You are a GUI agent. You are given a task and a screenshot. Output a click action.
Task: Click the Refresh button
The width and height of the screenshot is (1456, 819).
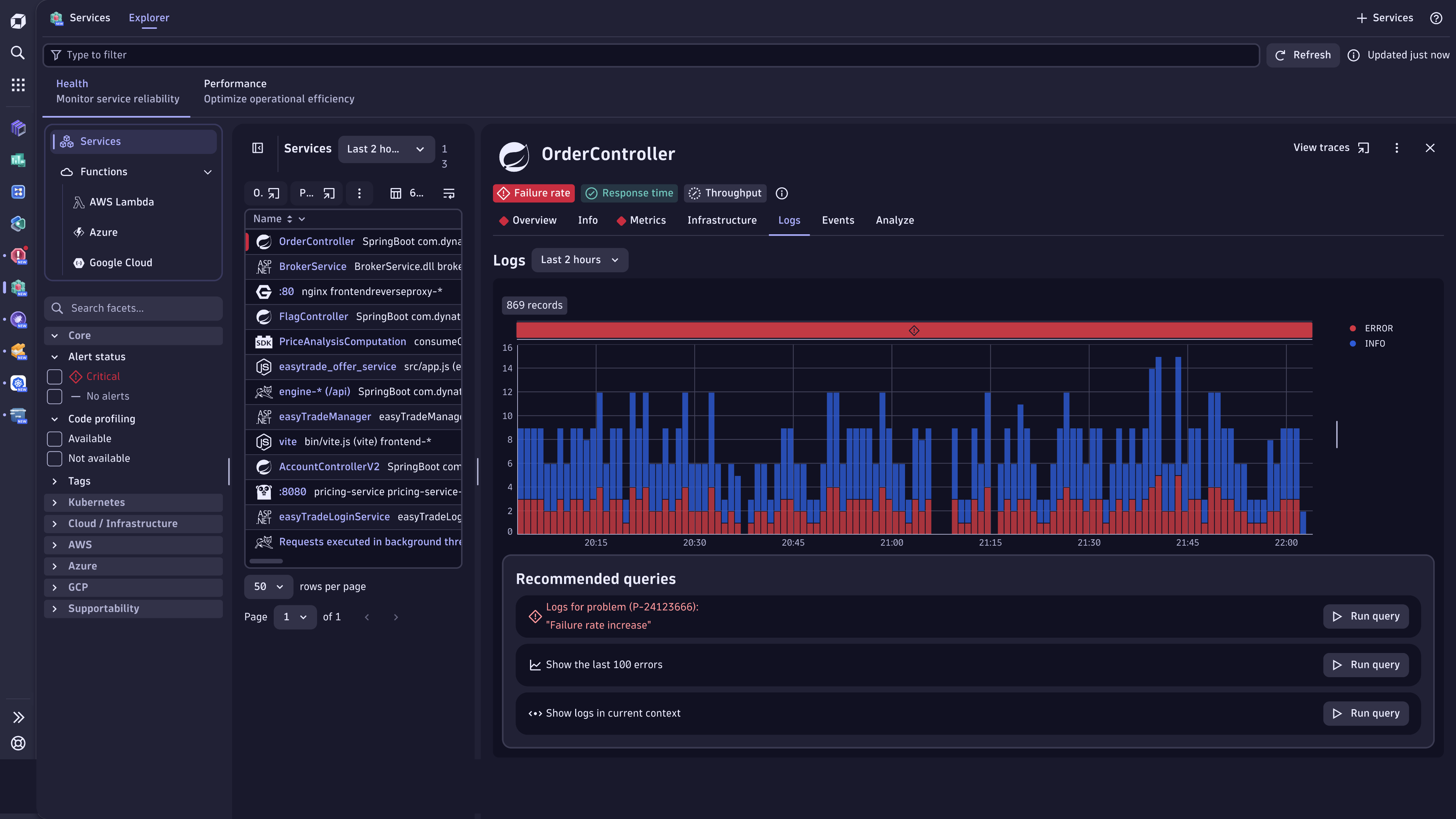tap(1303, 55)
